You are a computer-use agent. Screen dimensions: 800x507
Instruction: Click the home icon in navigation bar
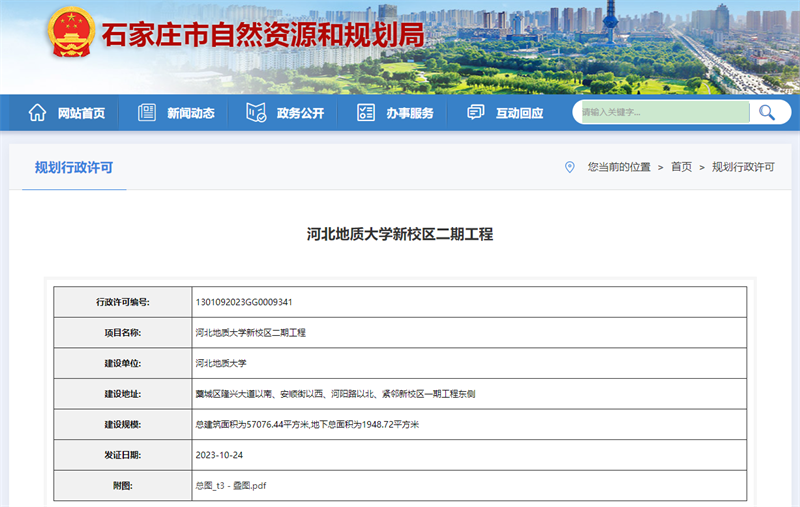[x=37, y=112]
